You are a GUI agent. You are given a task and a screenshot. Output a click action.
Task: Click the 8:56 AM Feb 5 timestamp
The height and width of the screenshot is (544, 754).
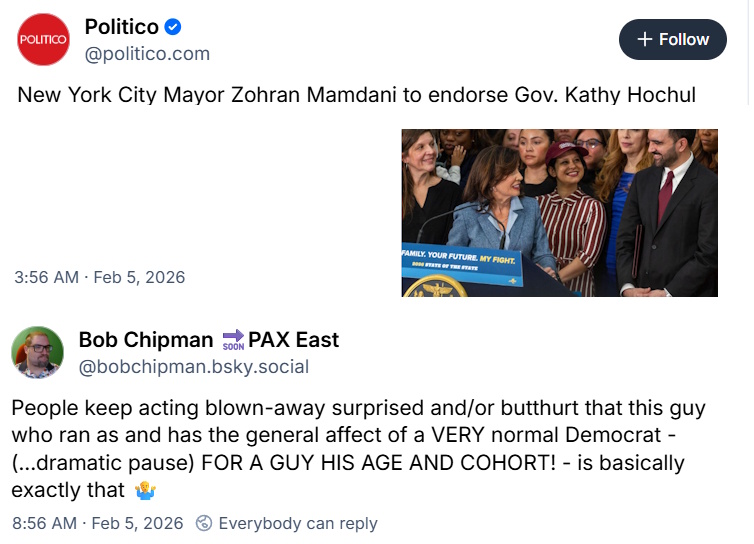pos(98,523)
